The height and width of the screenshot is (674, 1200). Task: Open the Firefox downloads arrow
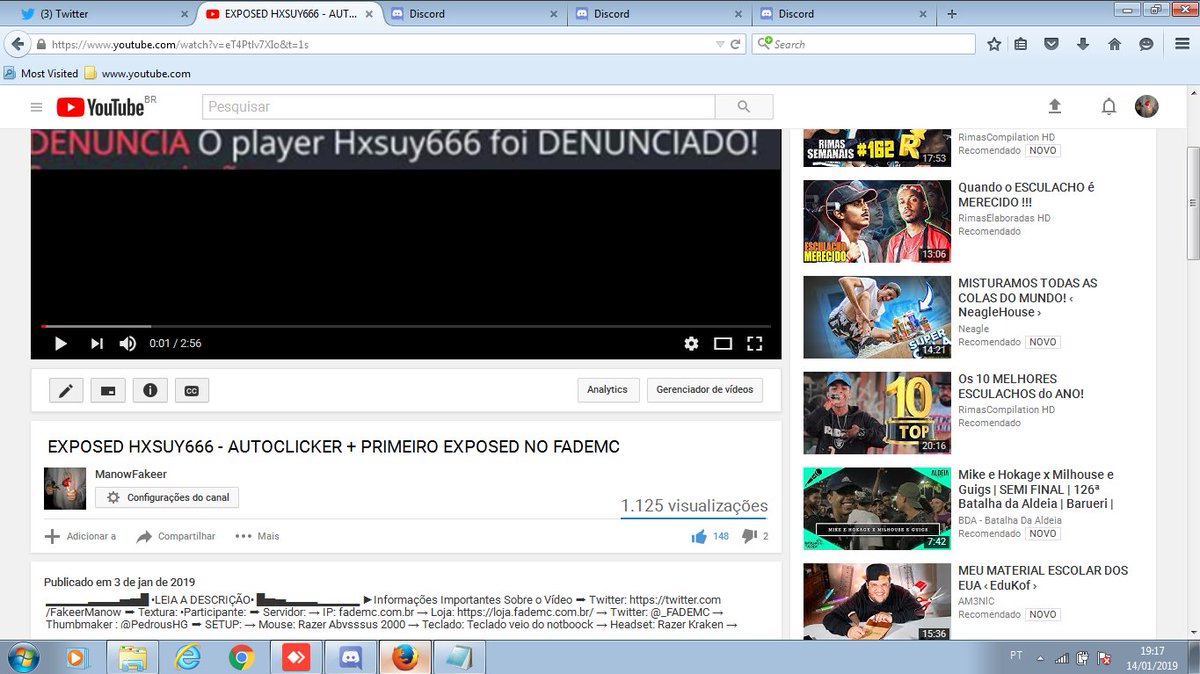click(1083, 44)
